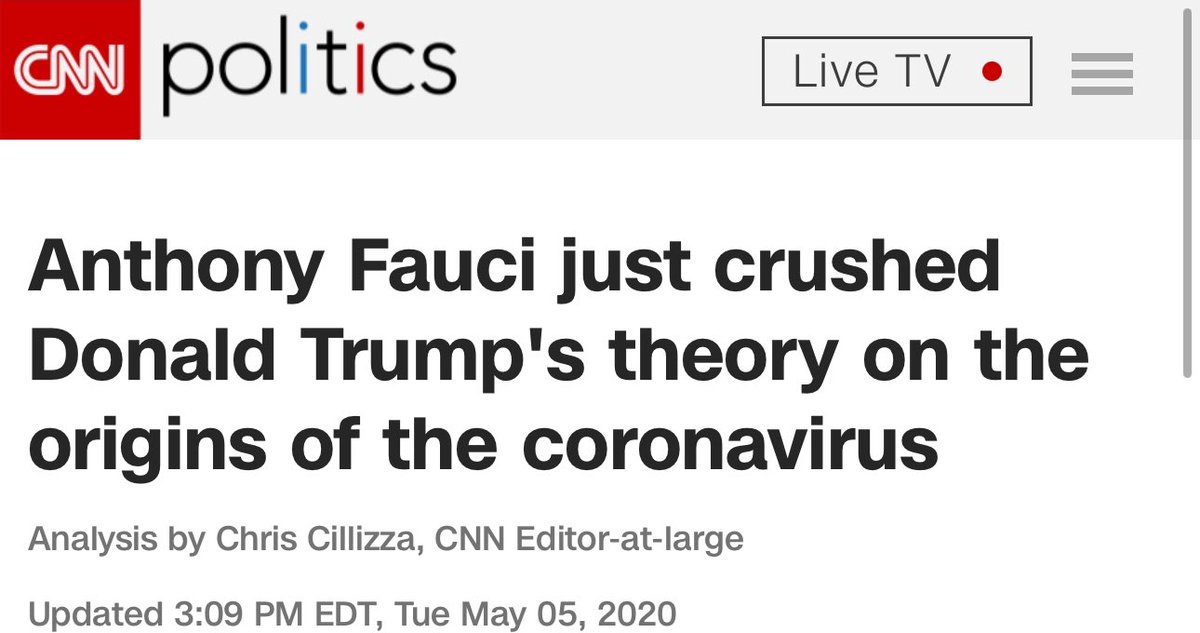1200x633 pixels.
Task: Click the red live indicator dot
Action: click(992, 72)
